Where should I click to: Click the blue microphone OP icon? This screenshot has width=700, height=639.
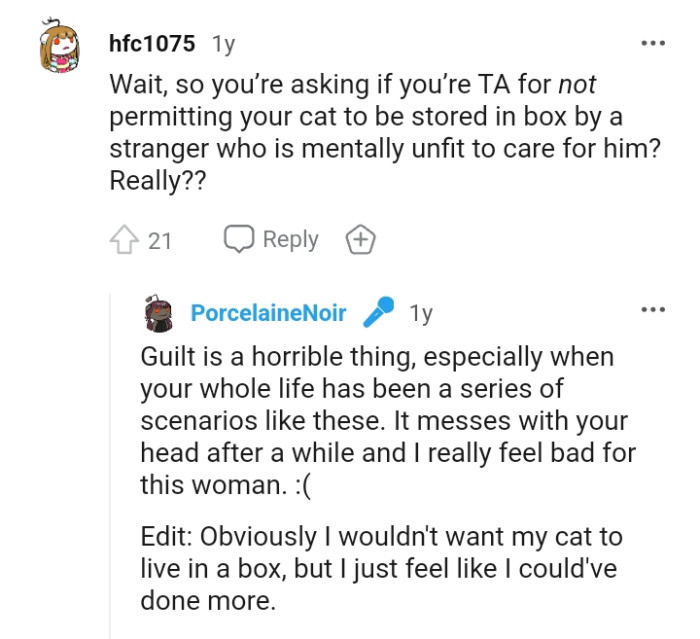click(378, 312)
